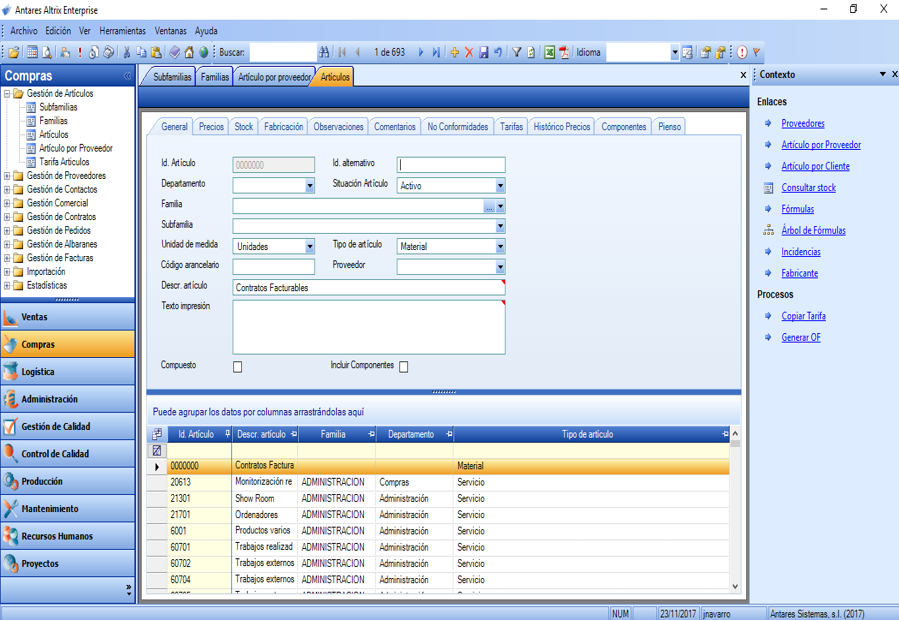Click the grid scrollbar down arrow

coord(735,586)
